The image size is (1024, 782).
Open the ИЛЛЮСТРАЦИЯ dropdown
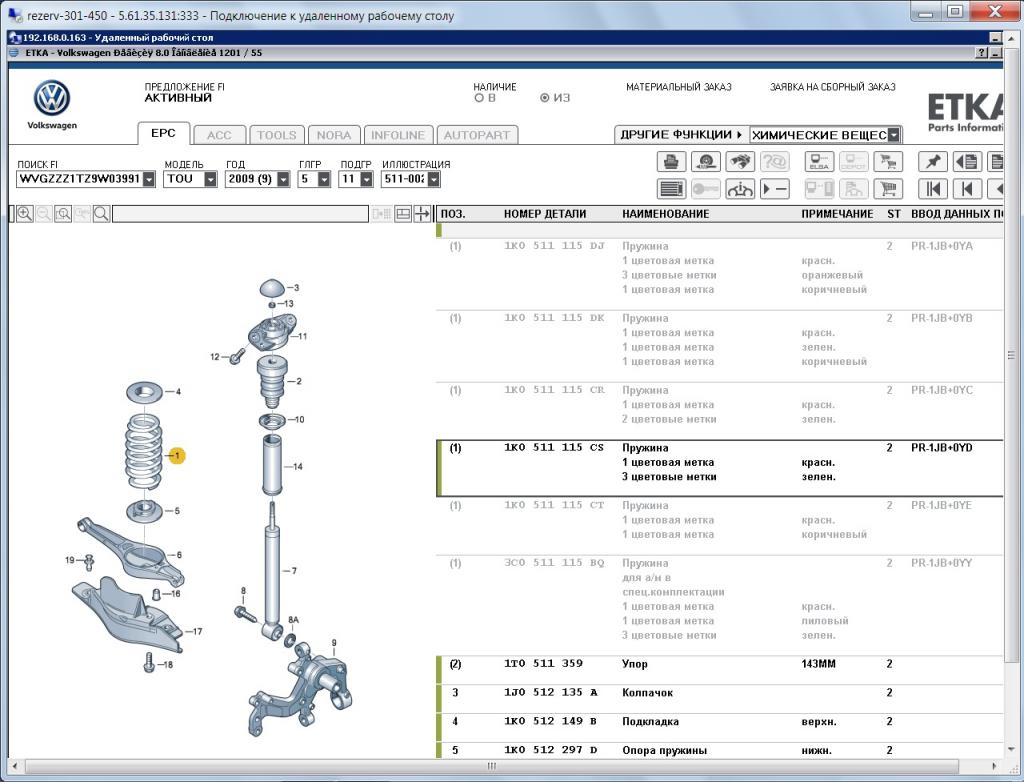434,179
